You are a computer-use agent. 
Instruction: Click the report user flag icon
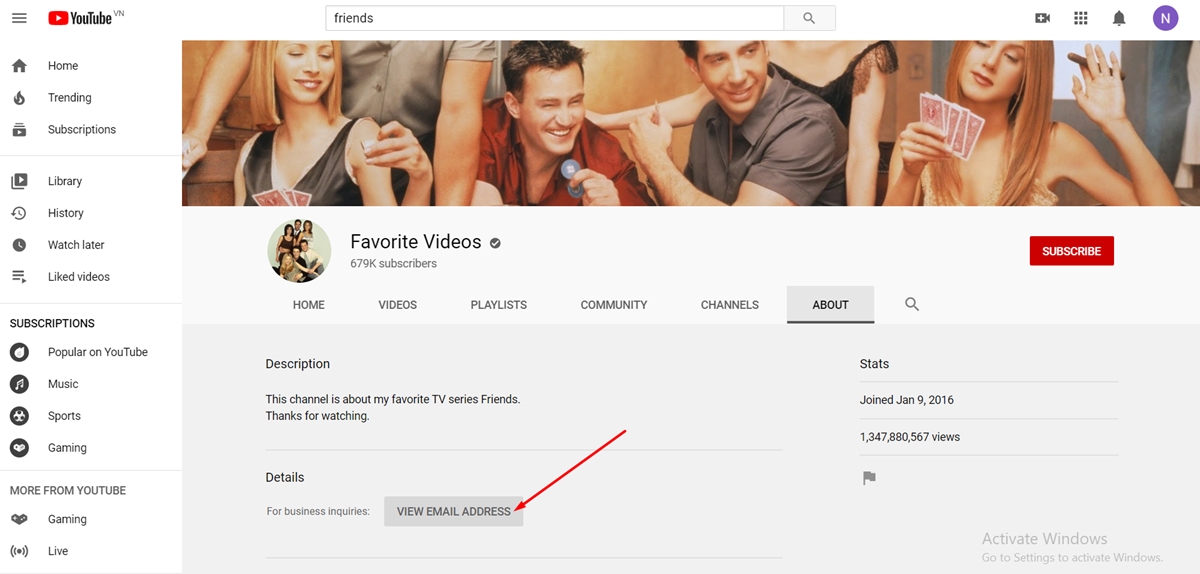click(869, 478)
